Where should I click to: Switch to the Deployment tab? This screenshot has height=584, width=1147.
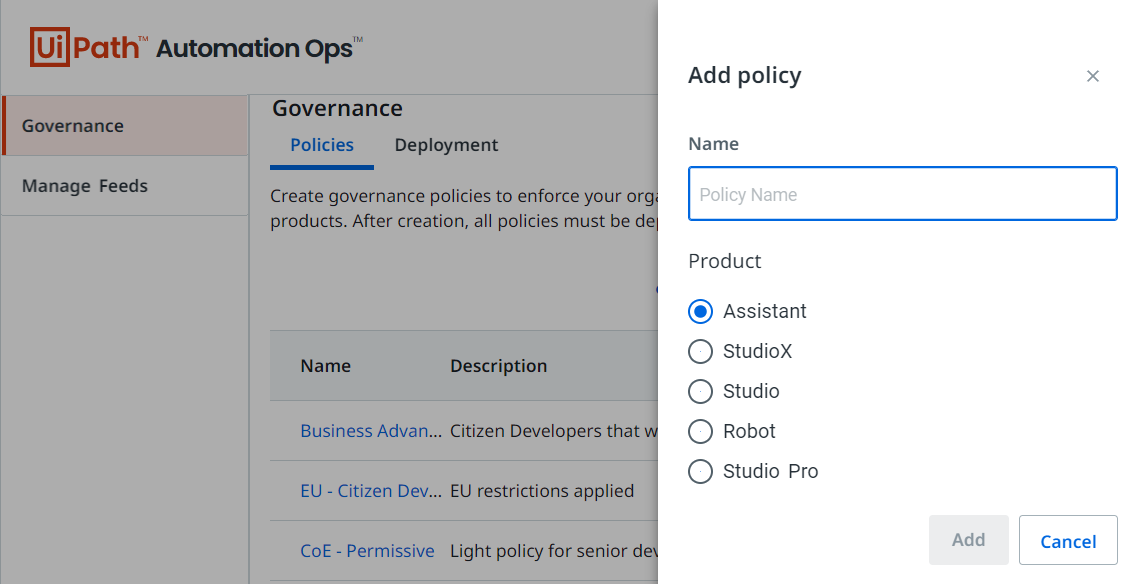tap(446, 145)
